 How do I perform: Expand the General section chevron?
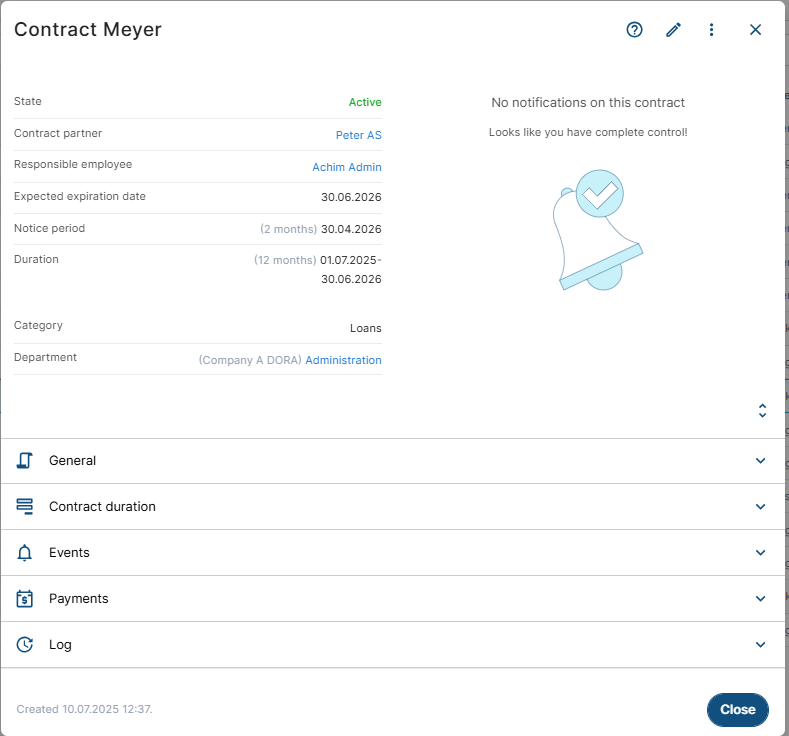[x=760, y=460]
